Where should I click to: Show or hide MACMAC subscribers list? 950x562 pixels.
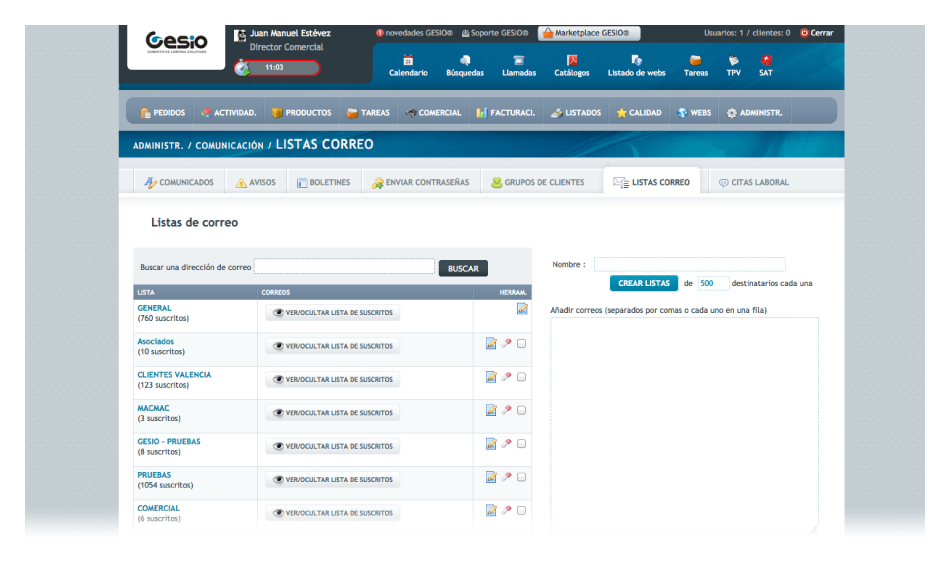(x=332, y=412)
